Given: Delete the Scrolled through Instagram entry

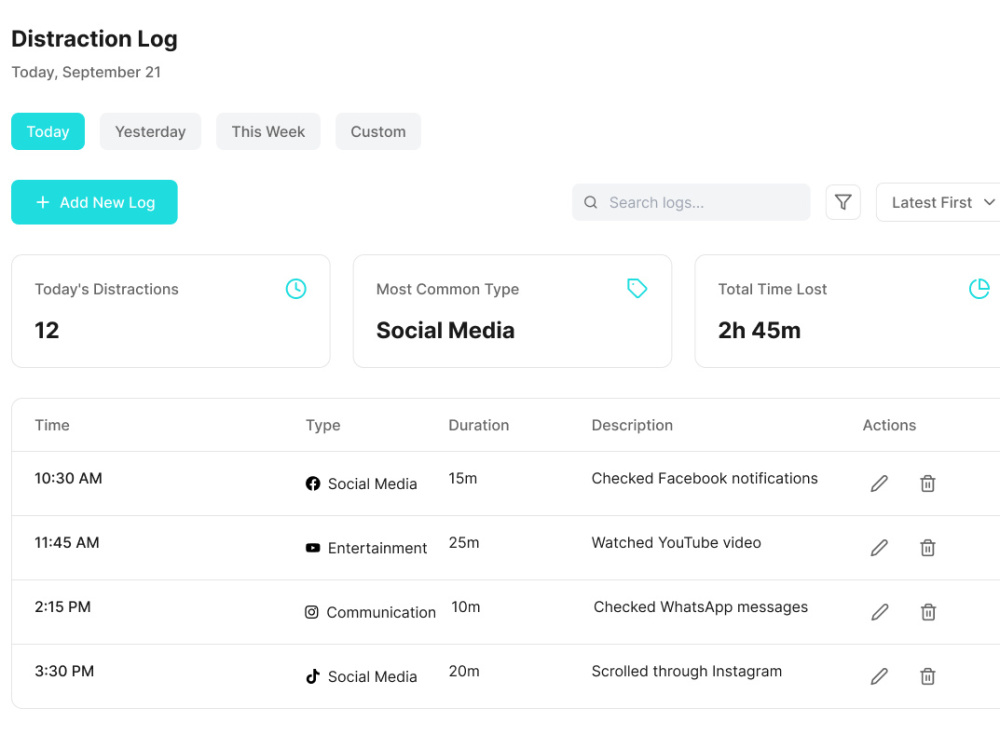Looking at the screenshot, I should point(927,676).
